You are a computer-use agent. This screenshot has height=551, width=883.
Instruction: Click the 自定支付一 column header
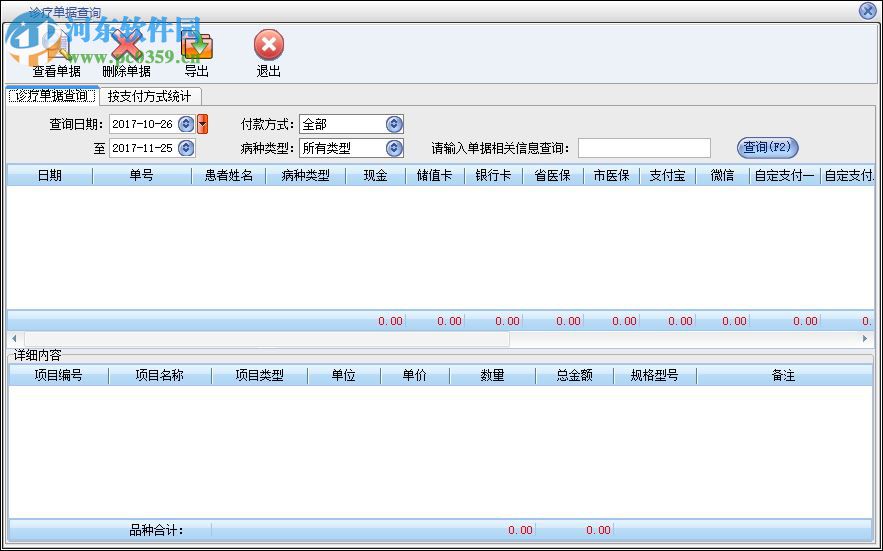tap(785, 176)
